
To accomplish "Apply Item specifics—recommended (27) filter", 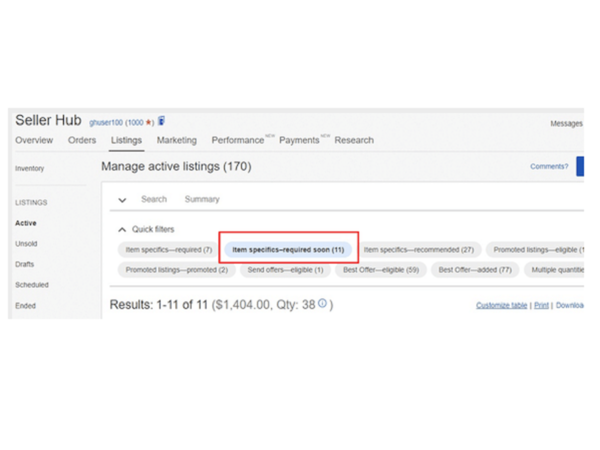I will tap(419, 250).
